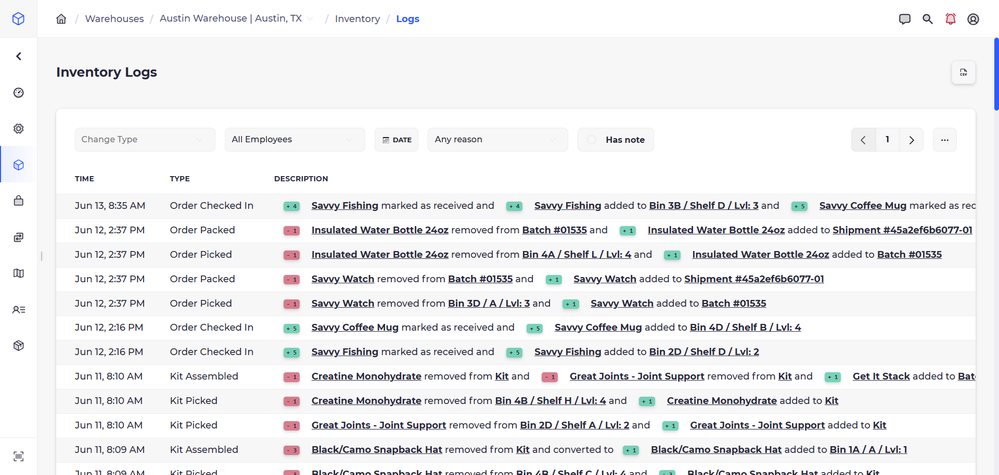The image size is (999, 475).
Task: Click the TYPE column header
Action: (x=180, y=179)
